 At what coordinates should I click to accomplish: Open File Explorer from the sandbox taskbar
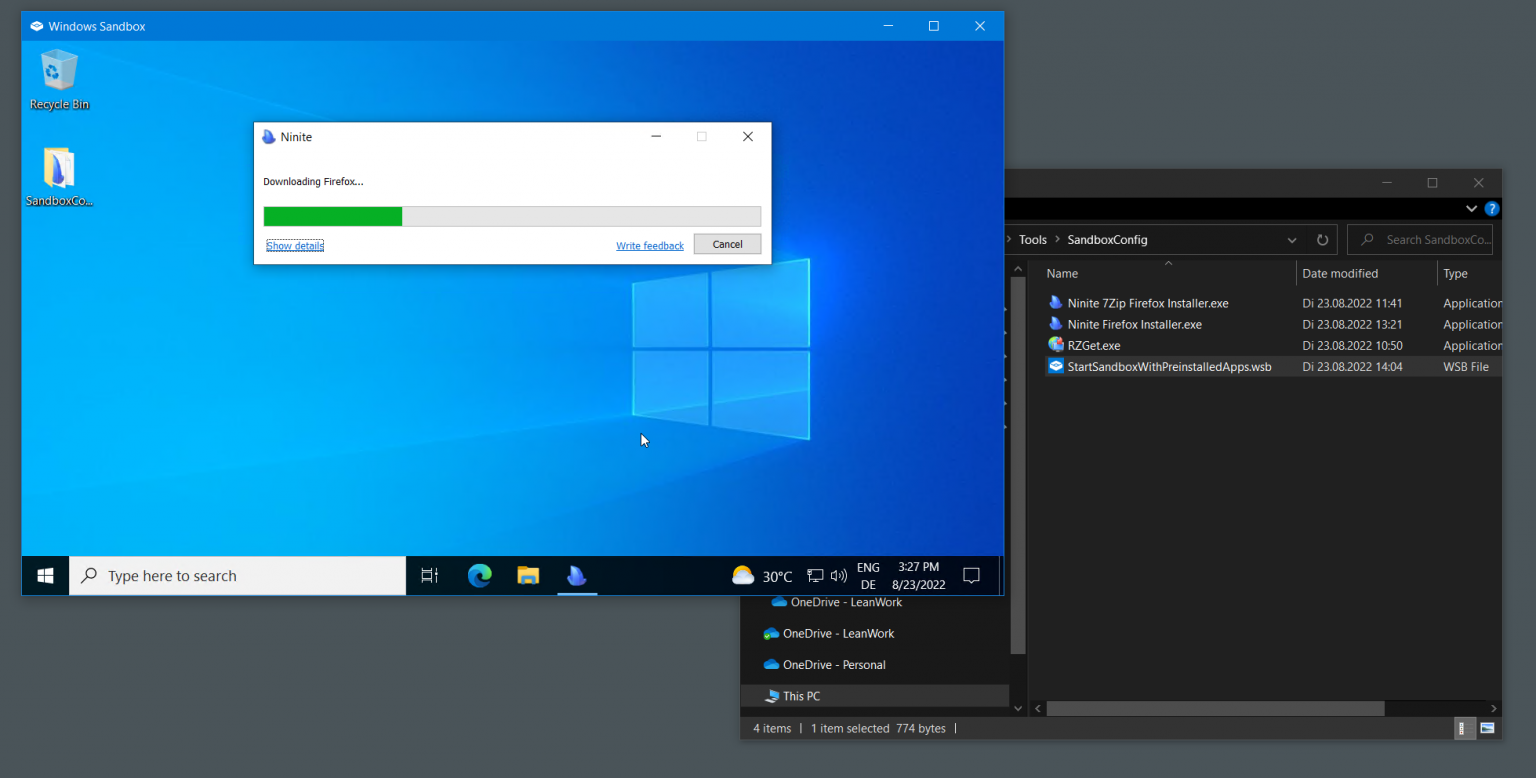click(528, 575)
